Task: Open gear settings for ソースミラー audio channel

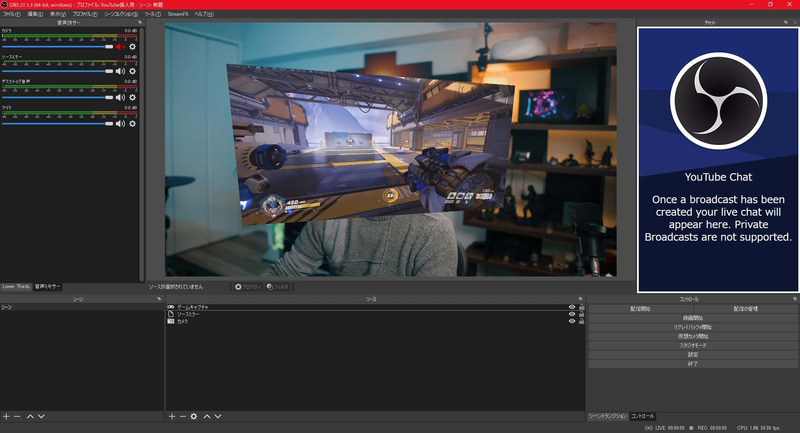Action: (133, 71)
